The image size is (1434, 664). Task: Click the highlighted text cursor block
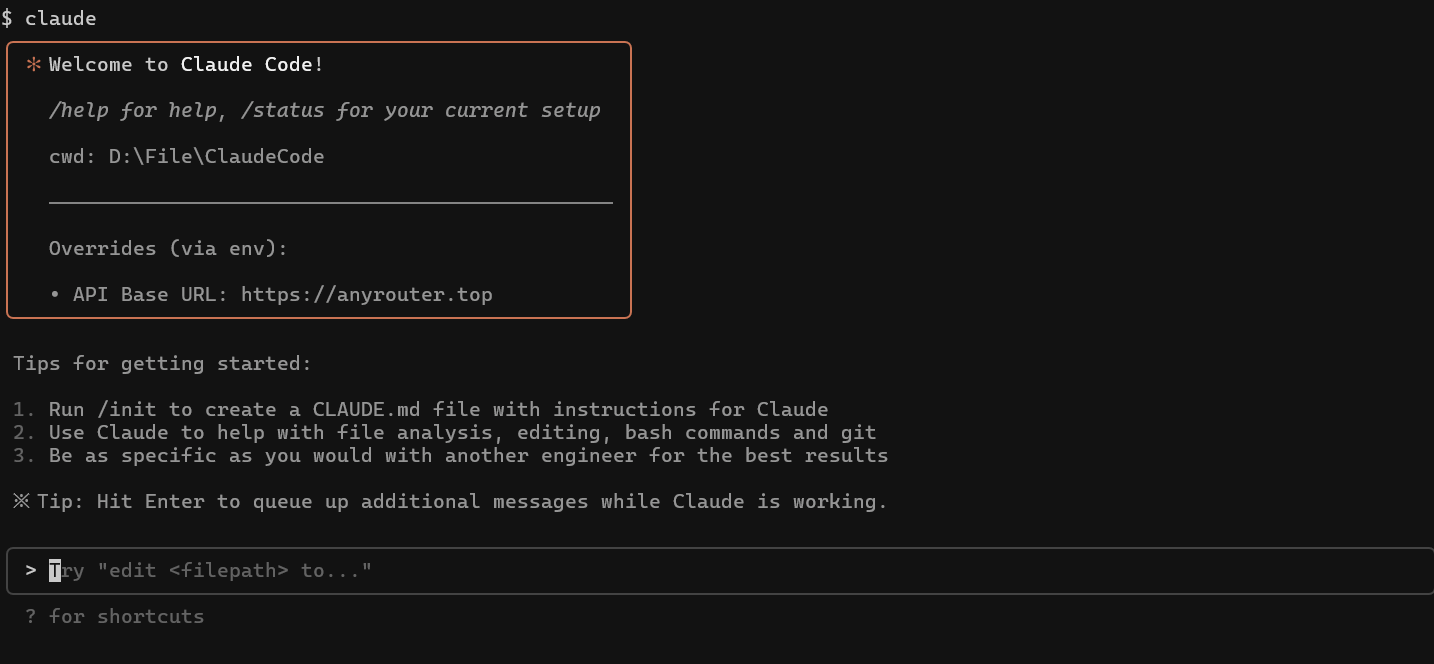tap(55, 570)
